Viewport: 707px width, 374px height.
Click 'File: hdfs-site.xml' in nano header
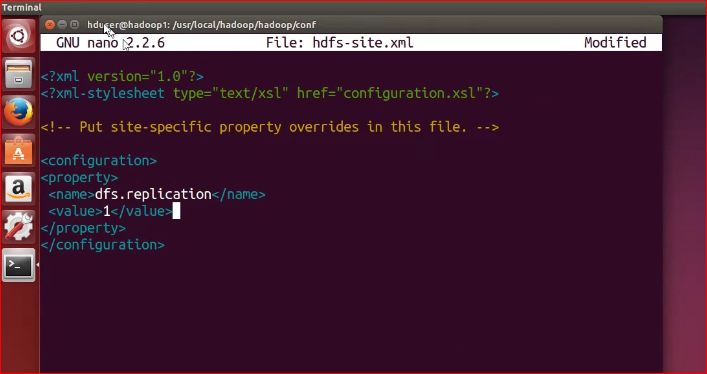pos(340,43)
